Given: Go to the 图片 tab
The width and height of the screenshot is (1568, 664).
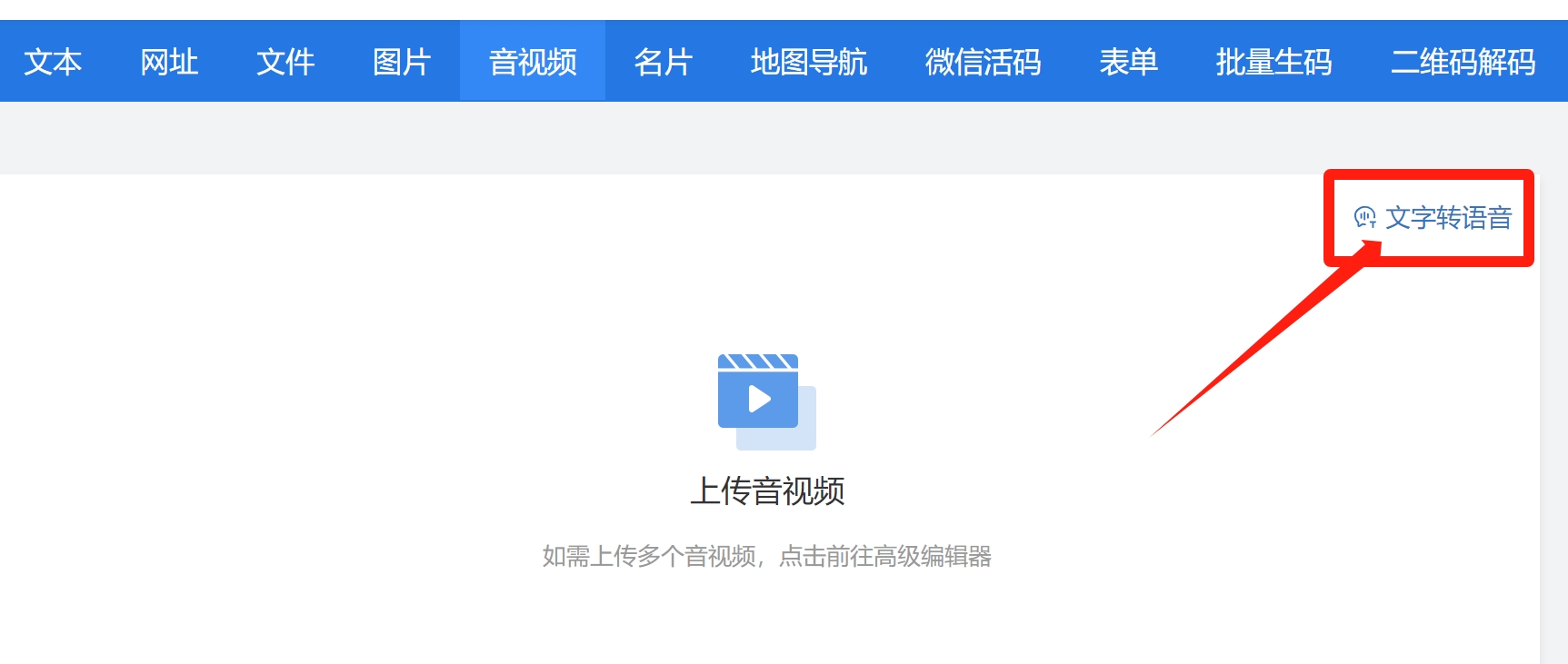Looking at the screenshot, I should coord(402,62).
